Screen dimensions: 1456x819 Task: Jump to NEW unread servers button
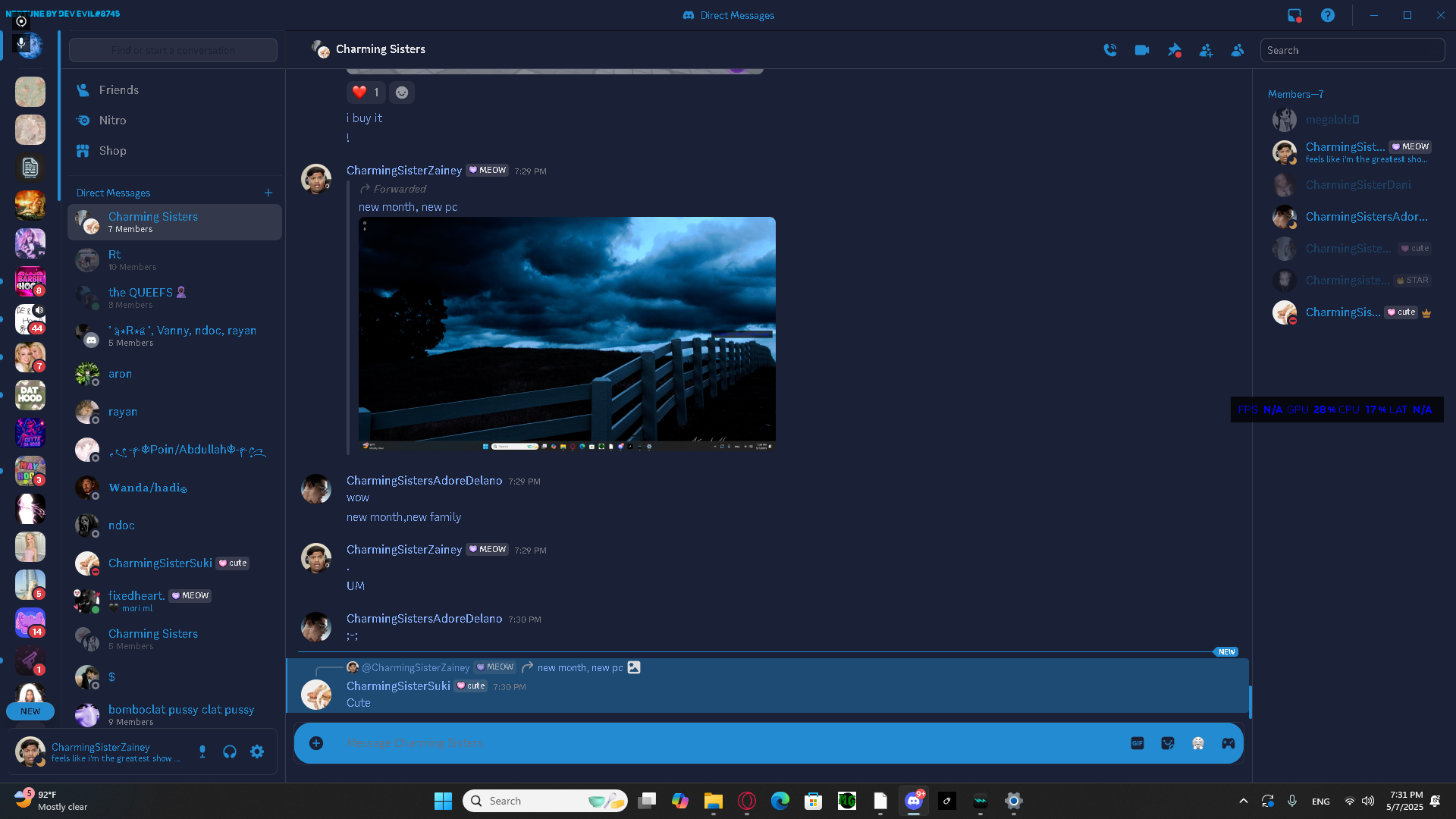30,711
